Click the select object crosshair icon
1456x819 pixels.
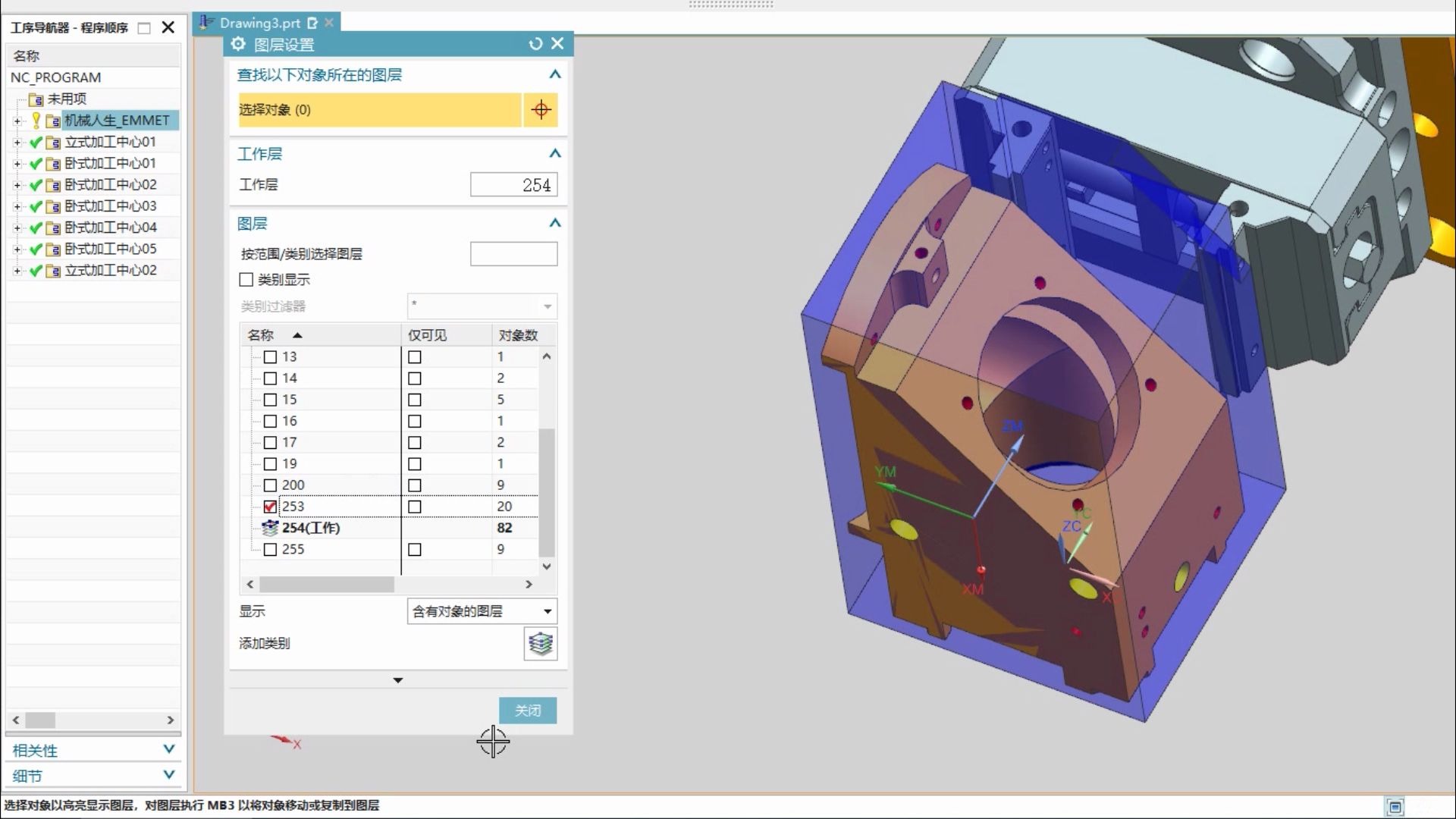[541, 110]
